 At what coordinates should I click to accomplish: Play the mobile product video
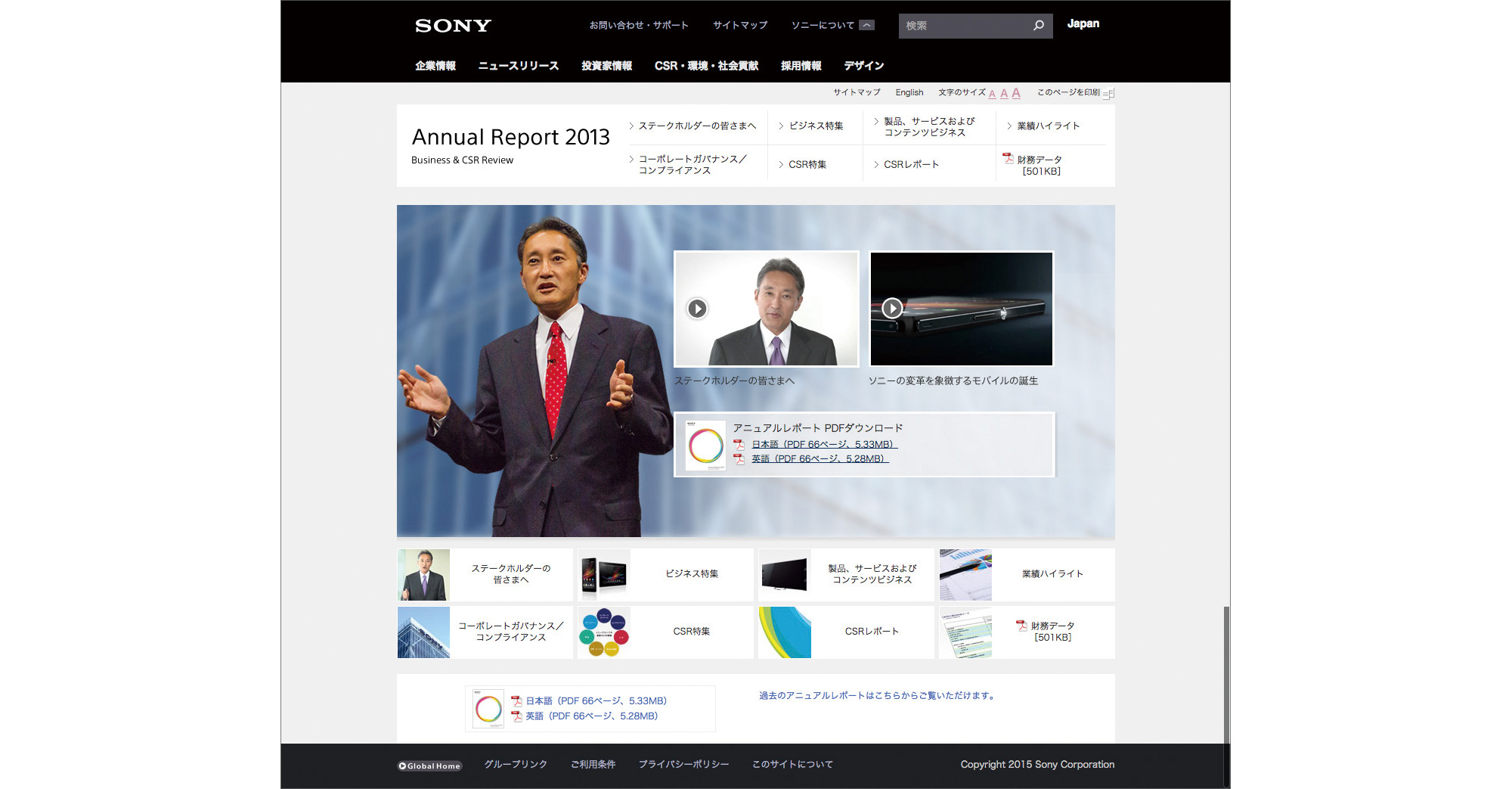[x=892, y=308]
